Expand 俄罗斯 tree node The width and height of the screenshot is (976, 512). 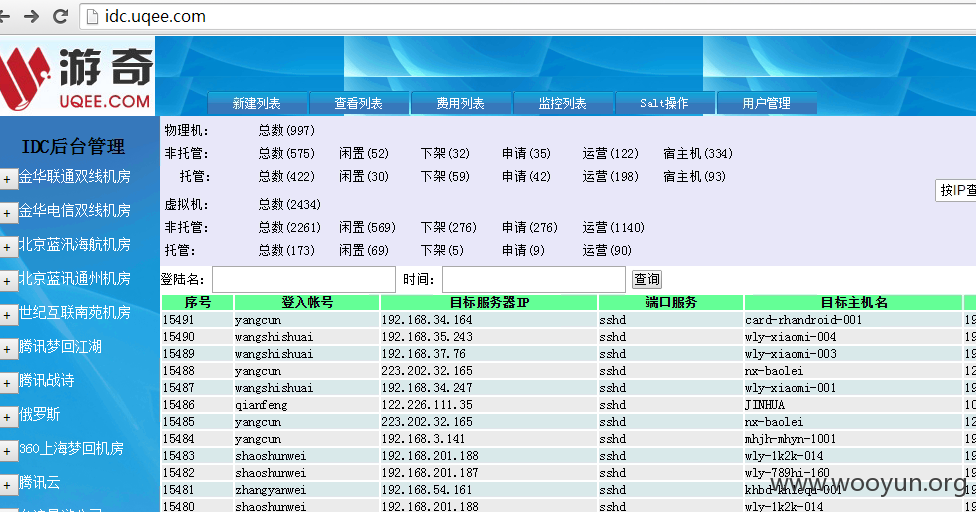[7, 417]
